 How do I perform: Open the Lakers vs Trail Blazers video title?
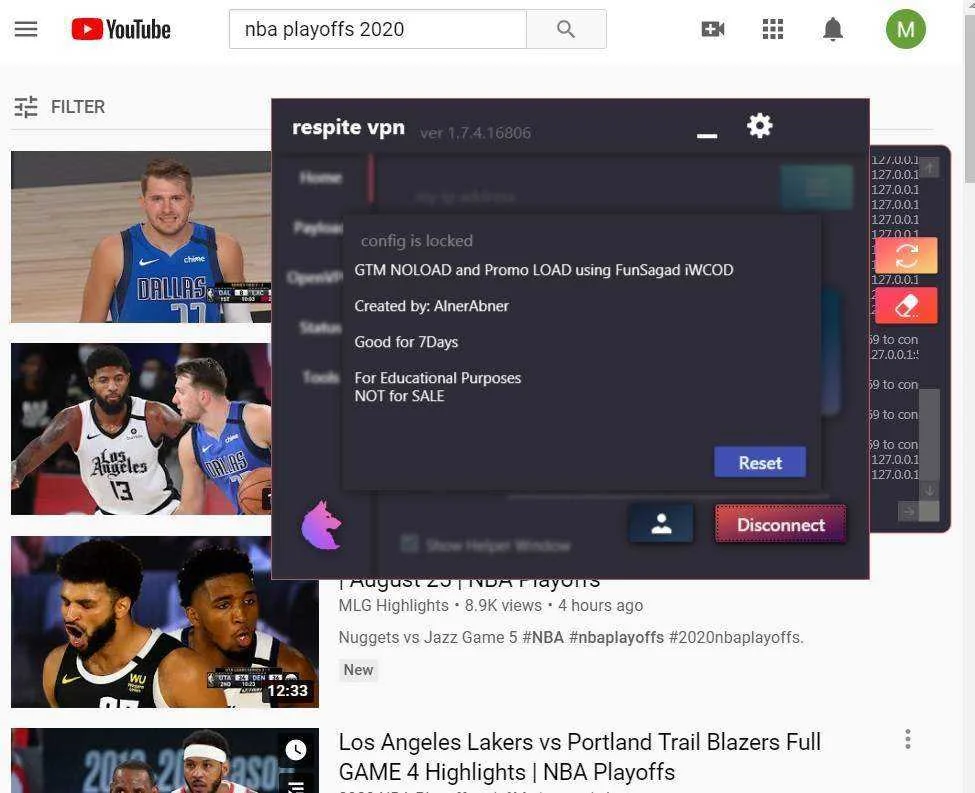[x=580, y=756]
